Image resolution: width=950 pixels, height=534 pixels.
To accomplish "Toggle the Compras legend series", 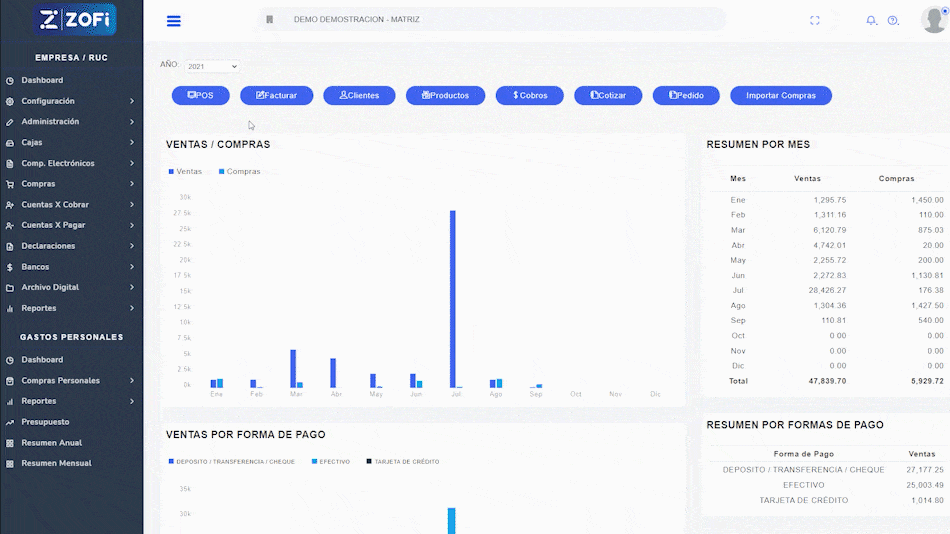I will click(239, 172).
